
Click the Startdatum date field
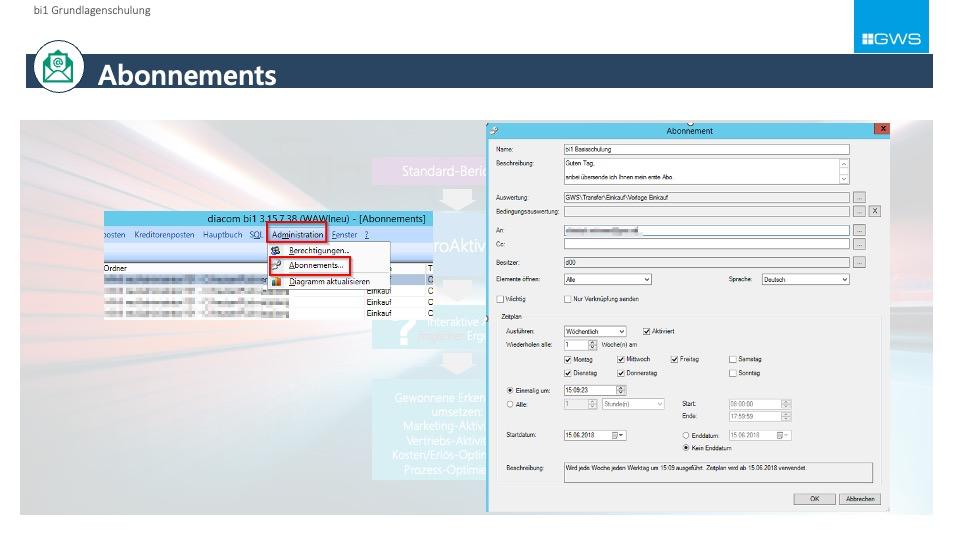pyautogui.click(x=595, y=435)
